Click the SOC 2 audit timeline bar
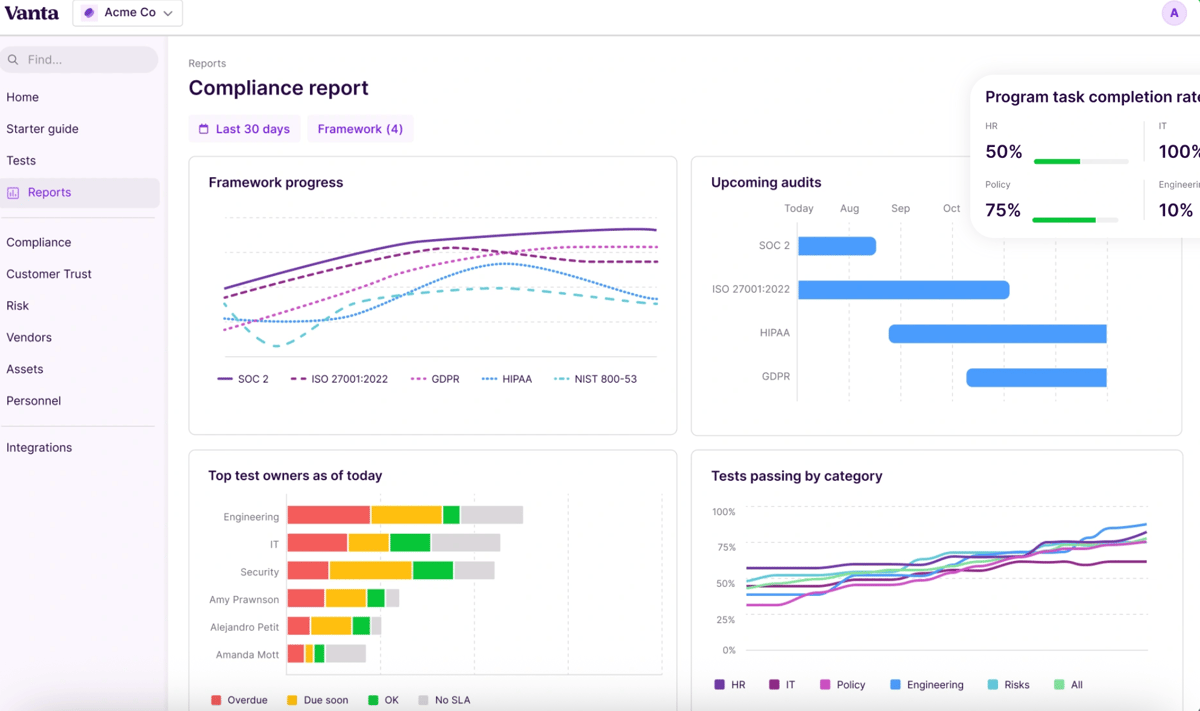Image resolution: width=1200 pixels, height=711 pixels. tap(837, 246)
